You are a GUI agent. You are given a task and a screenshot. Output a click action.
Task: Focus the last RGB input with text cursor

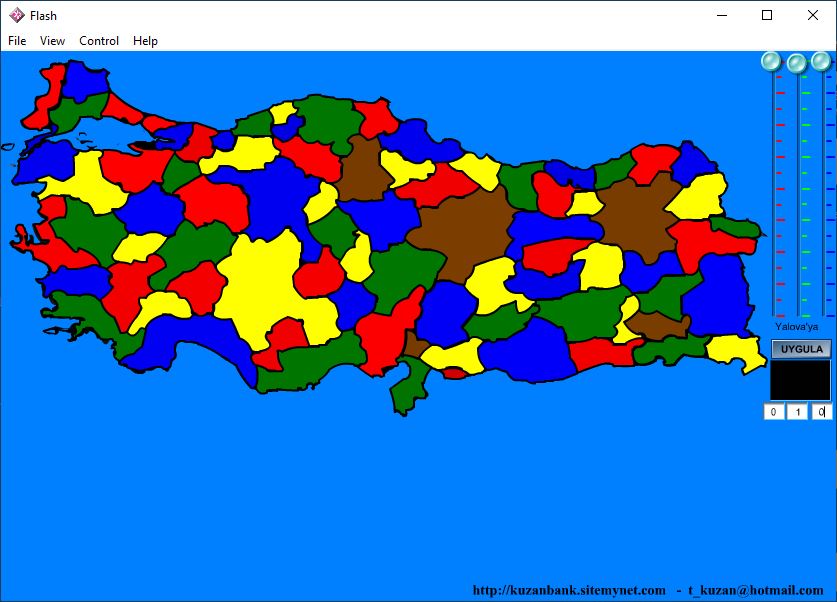pyautogui.click(x=822, y=411)
